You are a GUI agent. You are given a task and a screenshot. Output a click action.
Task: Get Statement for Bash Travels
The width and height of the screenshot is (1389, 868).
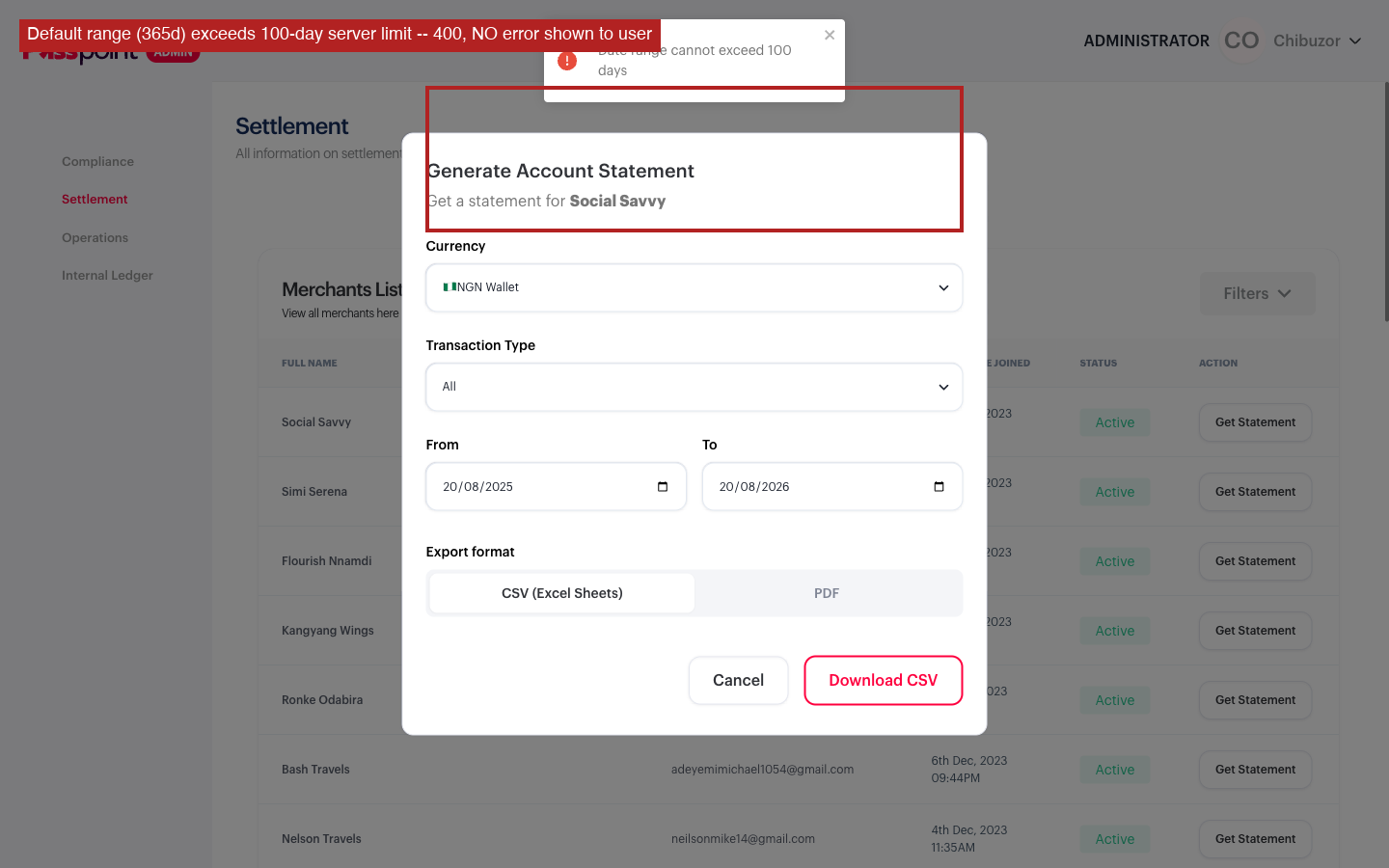[x=1256, y=770]
